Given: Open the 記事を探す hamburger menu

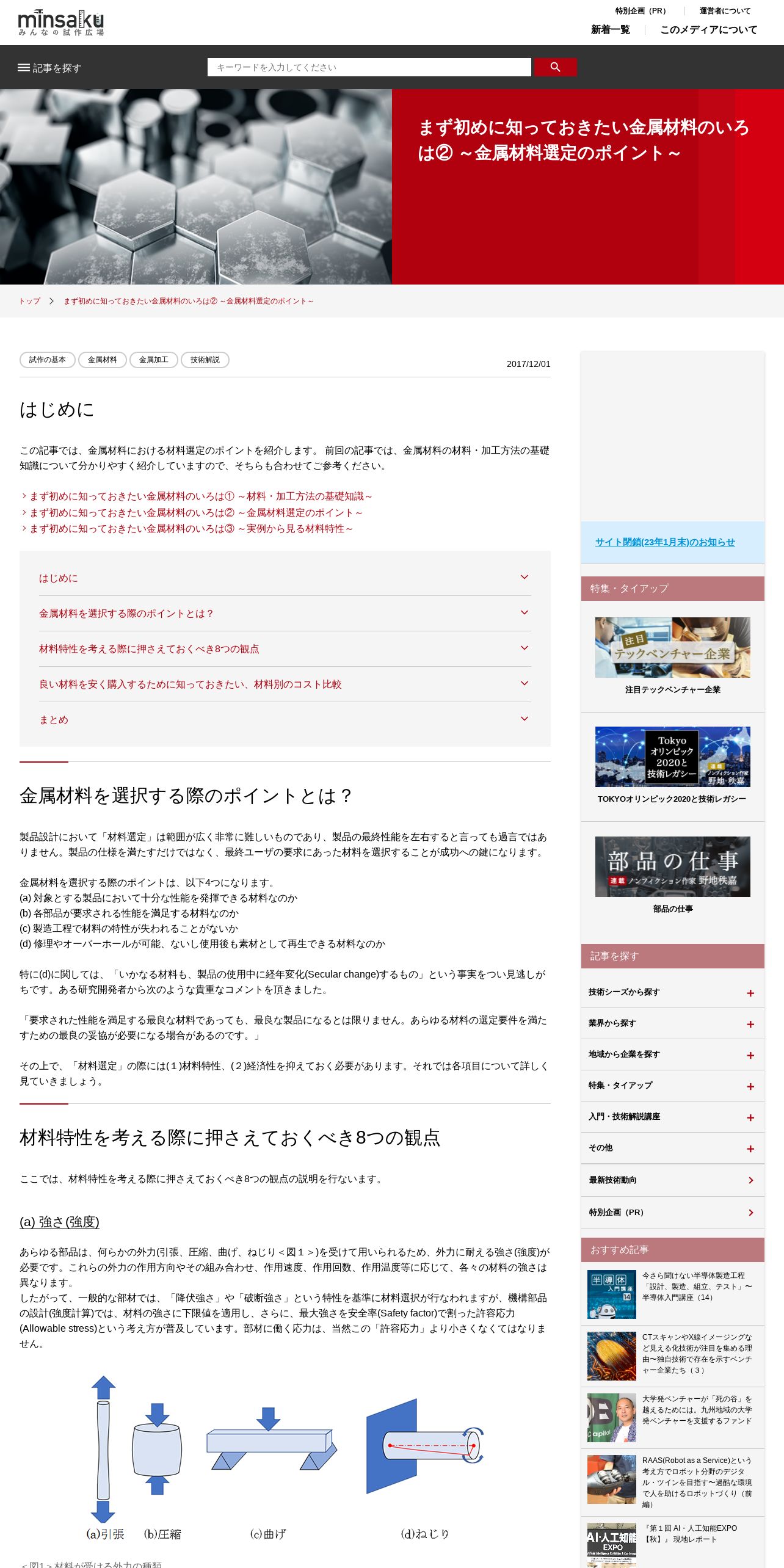Looking at the screenshot, I should [x=49, y=68].
